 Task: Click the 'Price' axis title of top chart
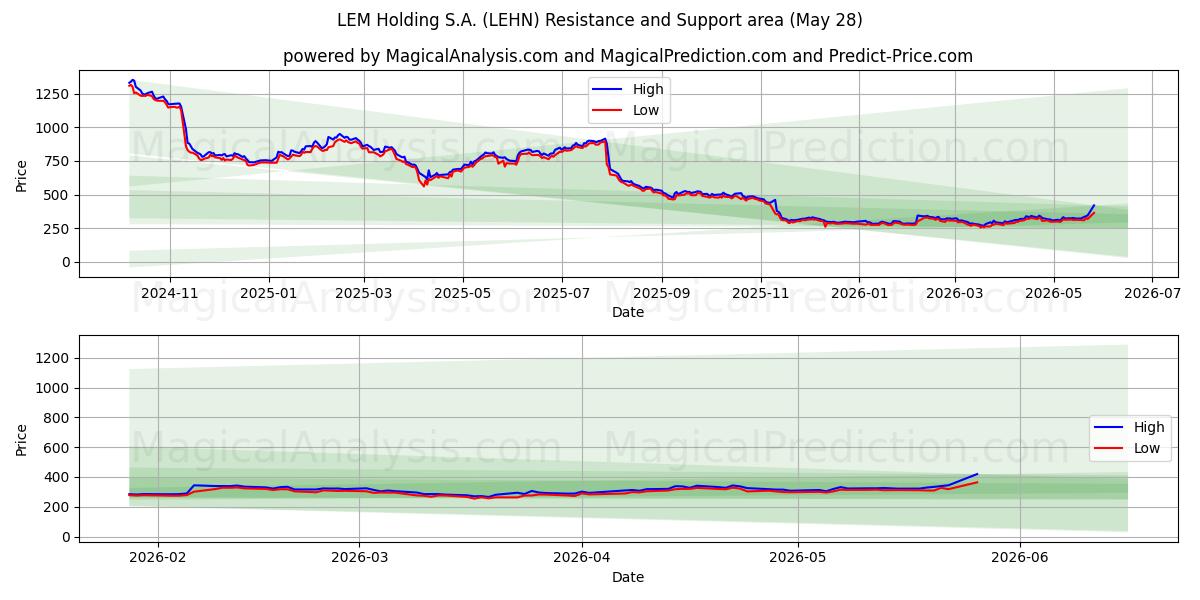22,175
